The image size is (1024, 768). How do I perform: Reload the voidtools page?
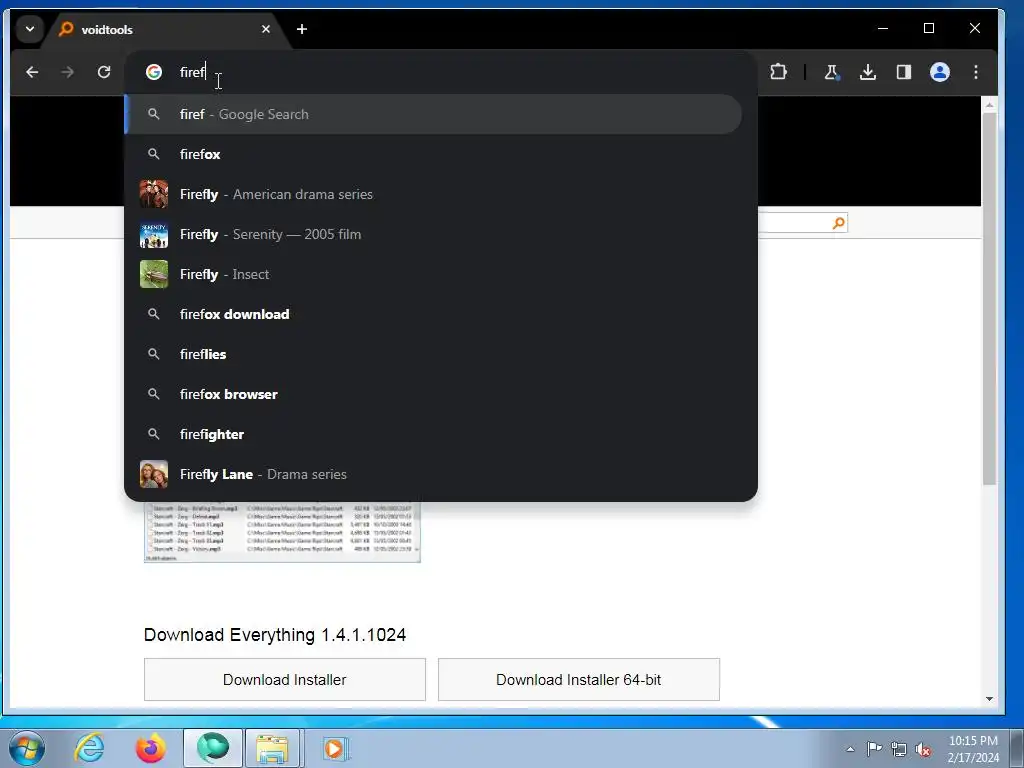click(x=104, y=72)
